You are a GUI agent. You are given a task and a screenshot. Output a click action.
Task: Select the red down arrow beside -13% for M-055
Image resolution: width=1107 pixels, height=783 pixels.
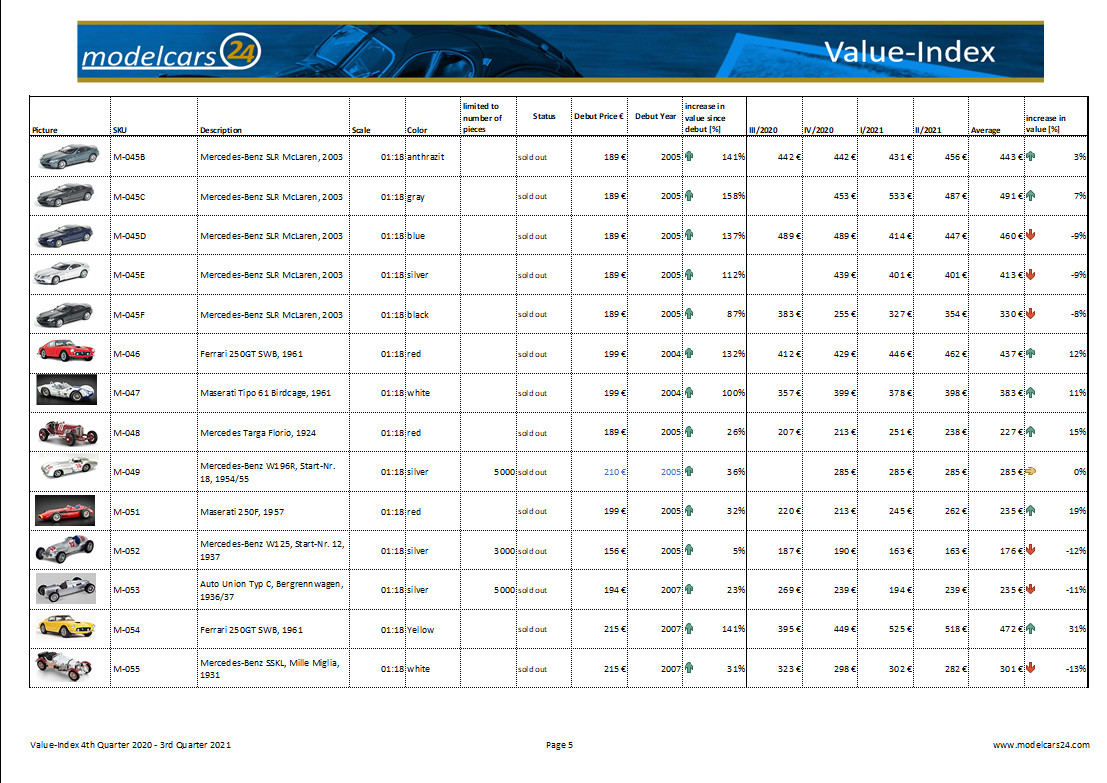1031,668
